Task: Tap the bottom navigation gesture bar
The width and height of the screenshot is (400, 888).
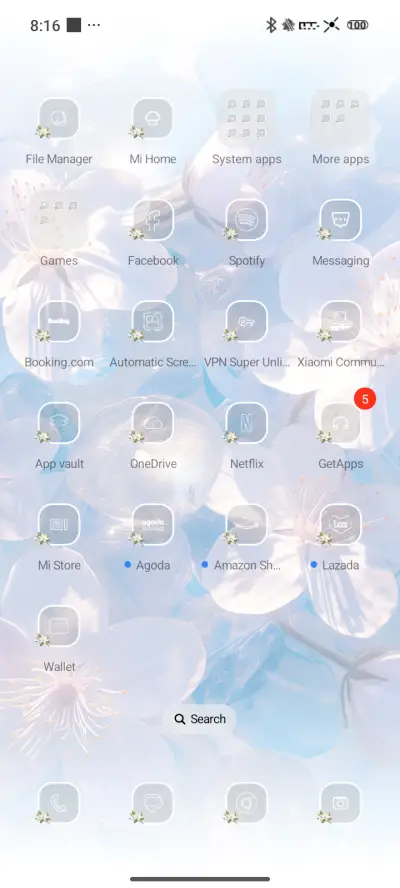Action: (x=200, y=878)
